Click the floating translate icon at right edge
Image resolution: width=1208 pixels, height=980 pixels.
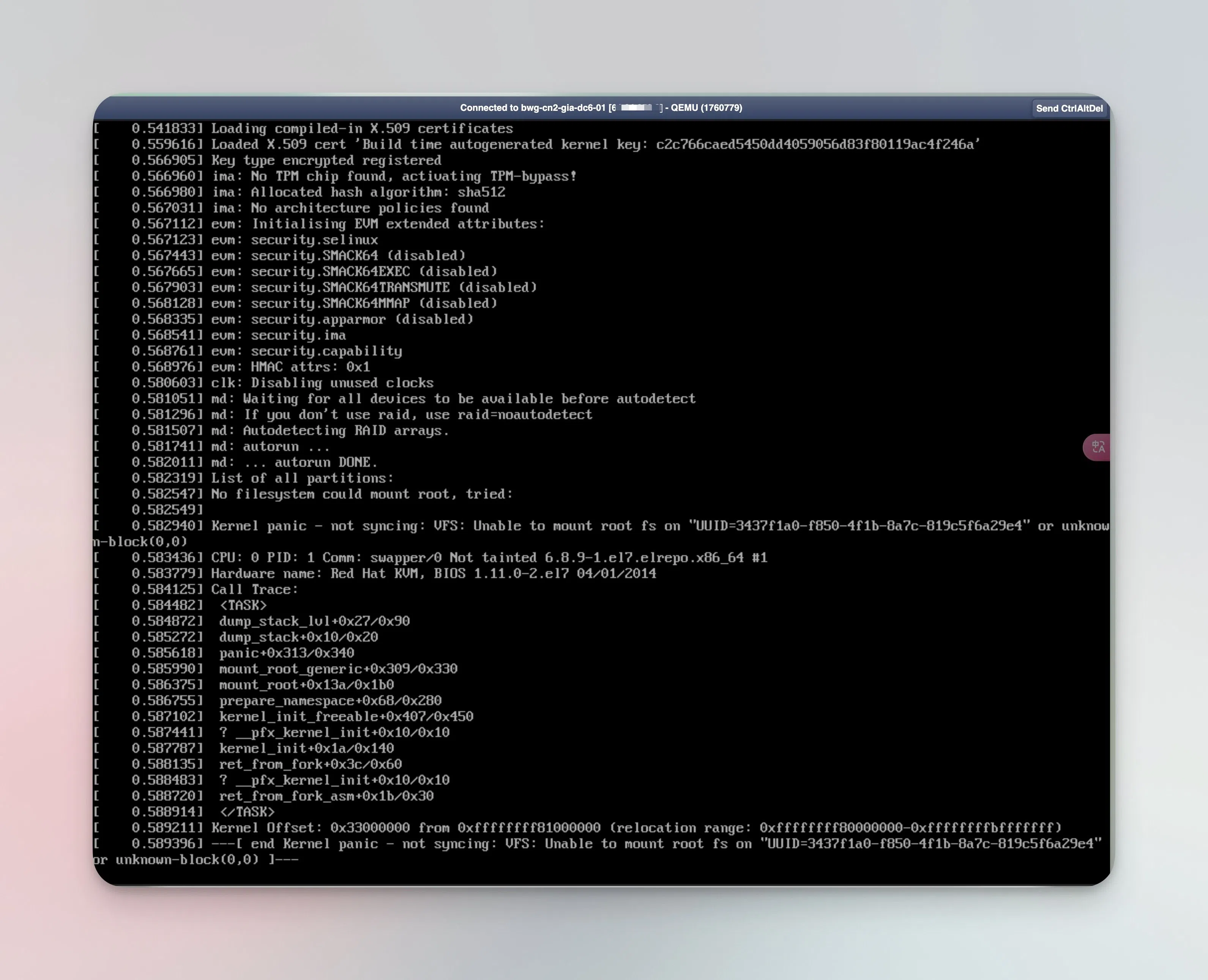click(x=1098, y=447)
